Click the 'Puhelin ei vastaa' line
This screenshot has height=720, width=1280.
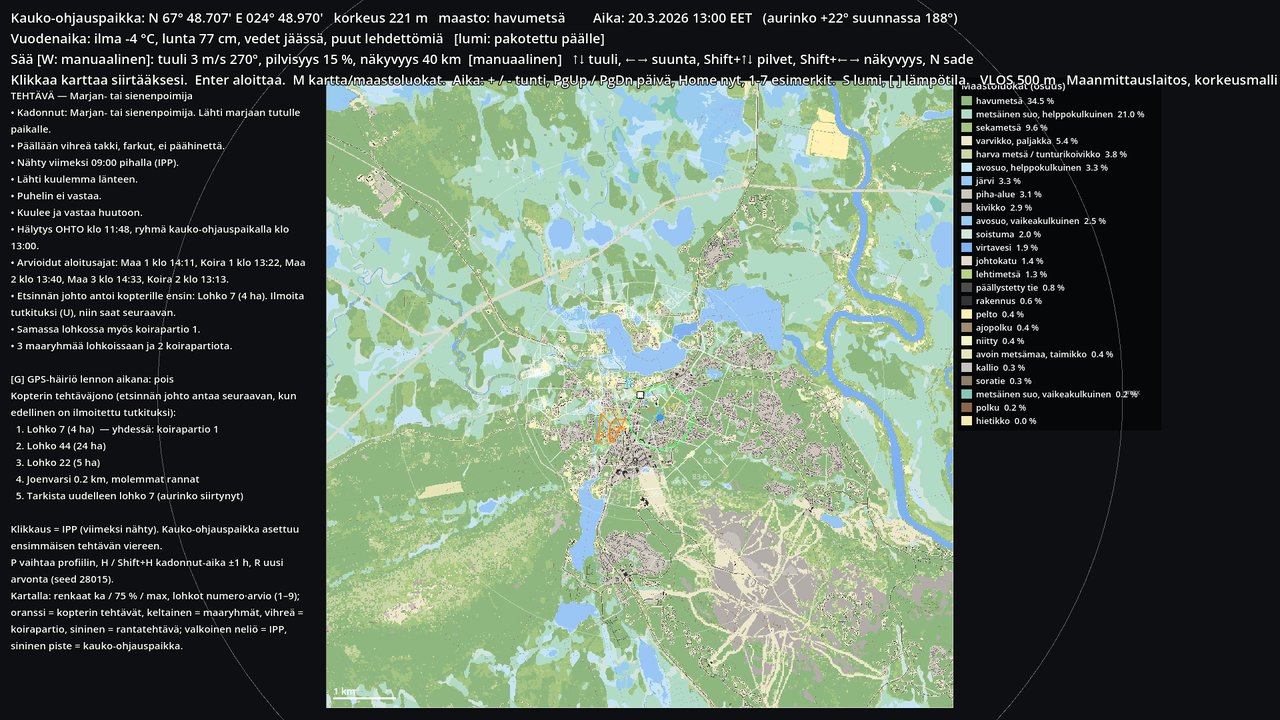[62, 196]
